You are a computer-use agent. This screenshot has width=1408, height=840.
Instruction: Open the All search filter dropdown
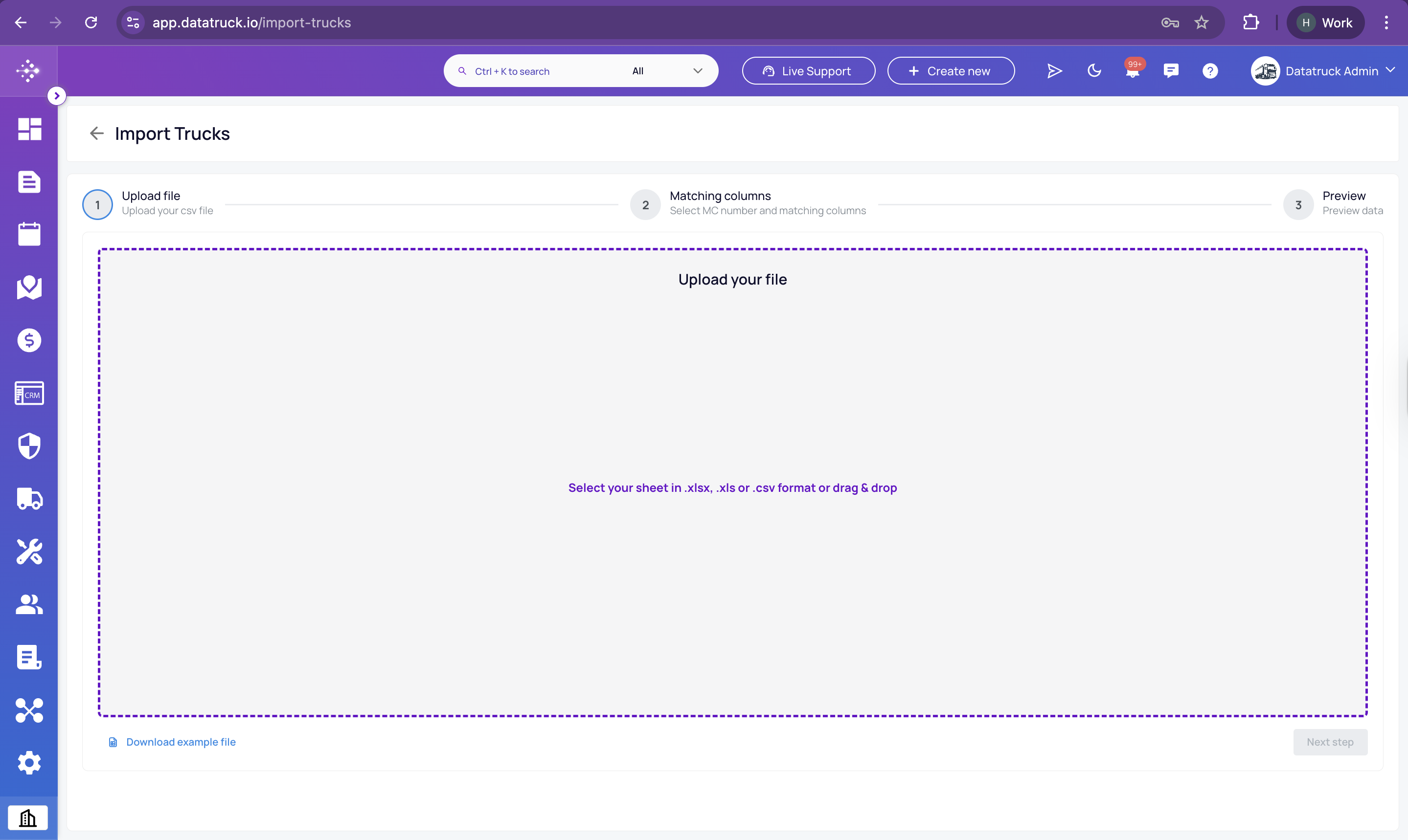tap(667, 71)
